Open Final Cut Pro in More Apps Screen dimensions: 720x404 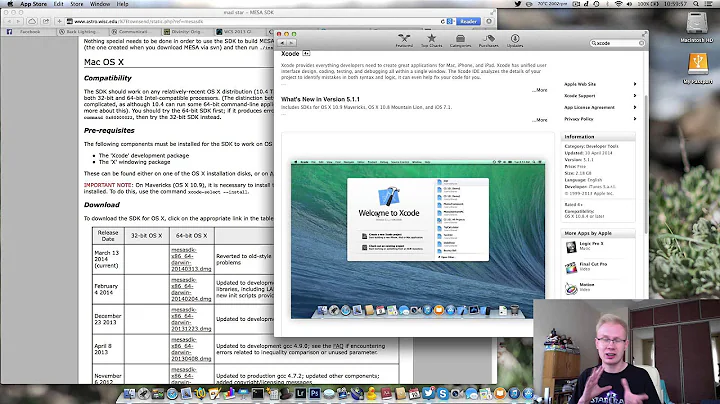coord(592,266)
